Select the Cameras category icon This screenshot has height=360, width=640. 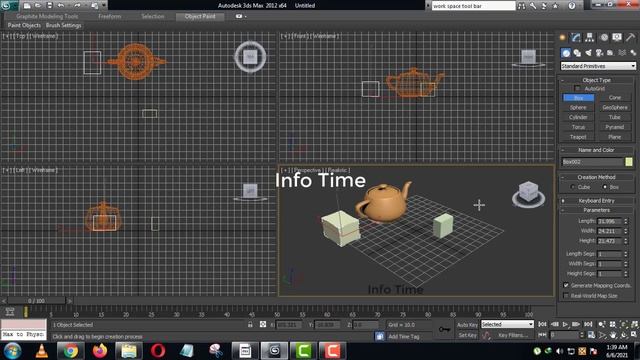tap(599, 53)
